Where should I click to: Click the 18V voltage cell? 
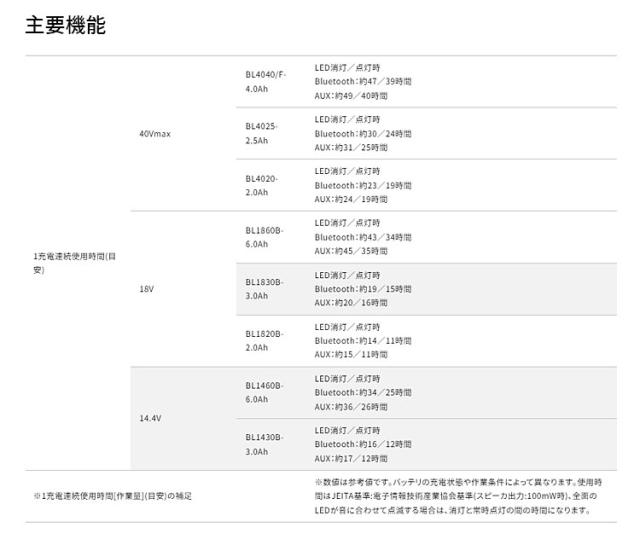pyautogui.click(x=147, y=289)
